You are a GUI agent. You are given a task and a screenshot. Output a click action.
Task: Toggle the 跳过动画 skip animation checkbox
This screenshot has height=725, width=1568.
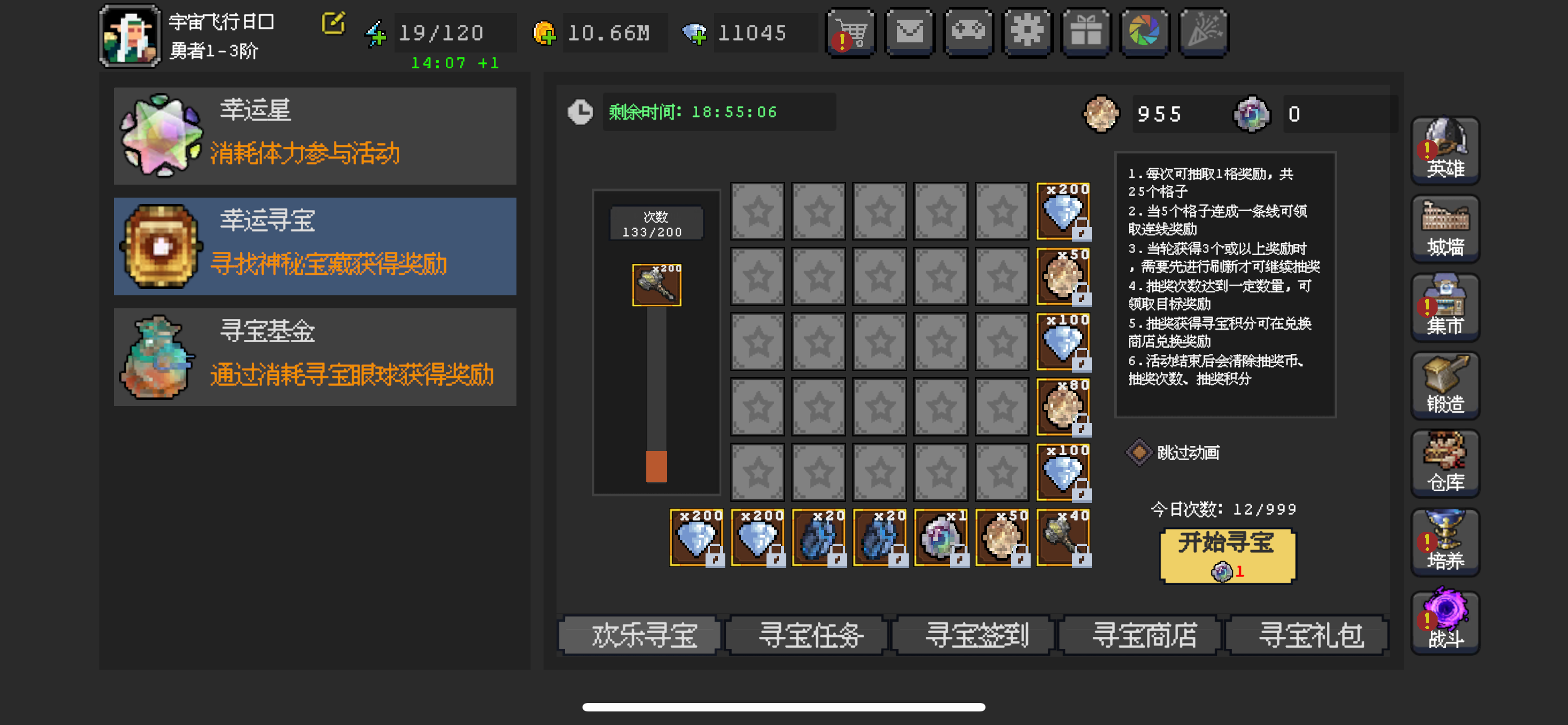click(1139, 452)
